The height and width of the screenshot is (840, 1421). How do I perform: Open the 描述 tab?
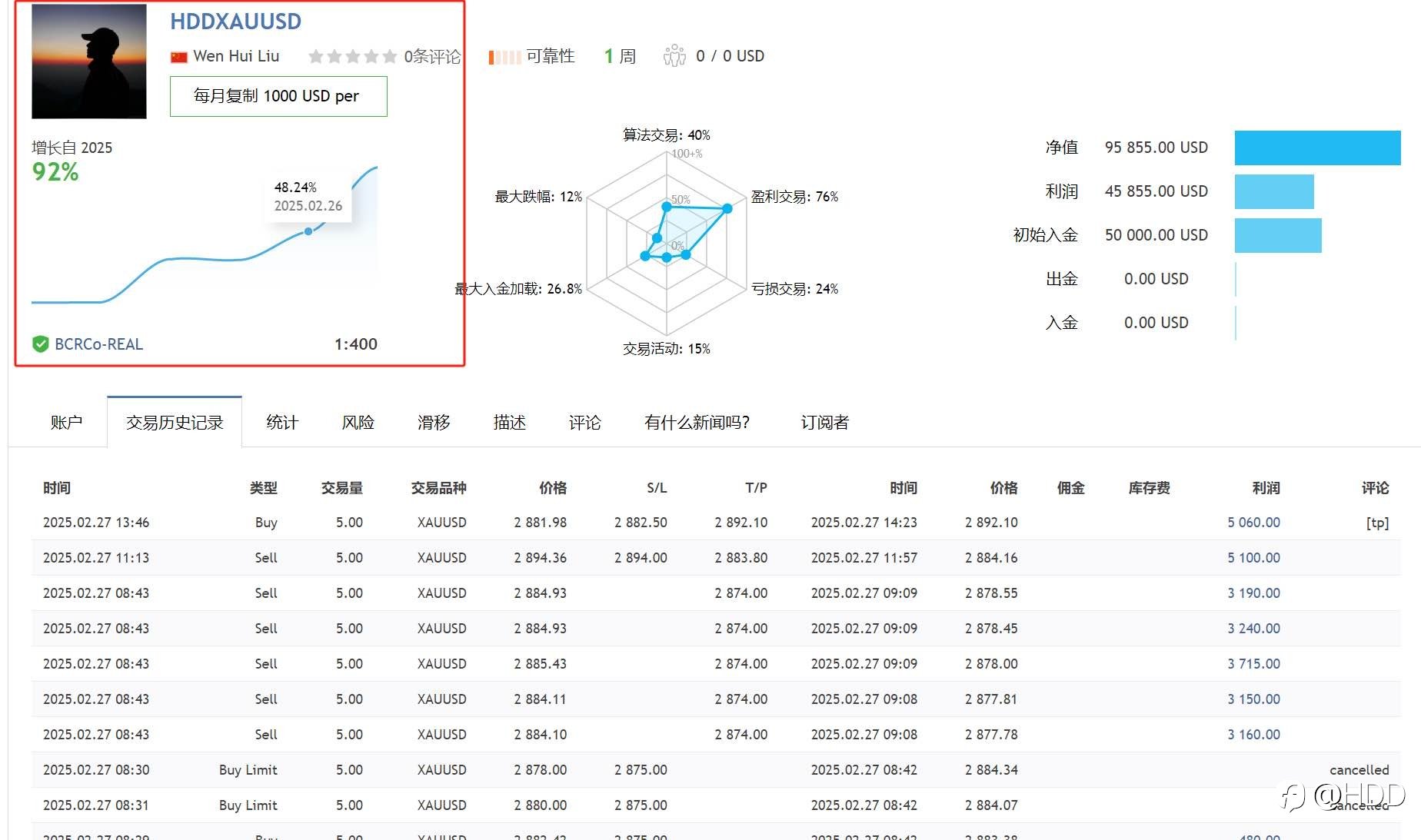tap(509, 422)
